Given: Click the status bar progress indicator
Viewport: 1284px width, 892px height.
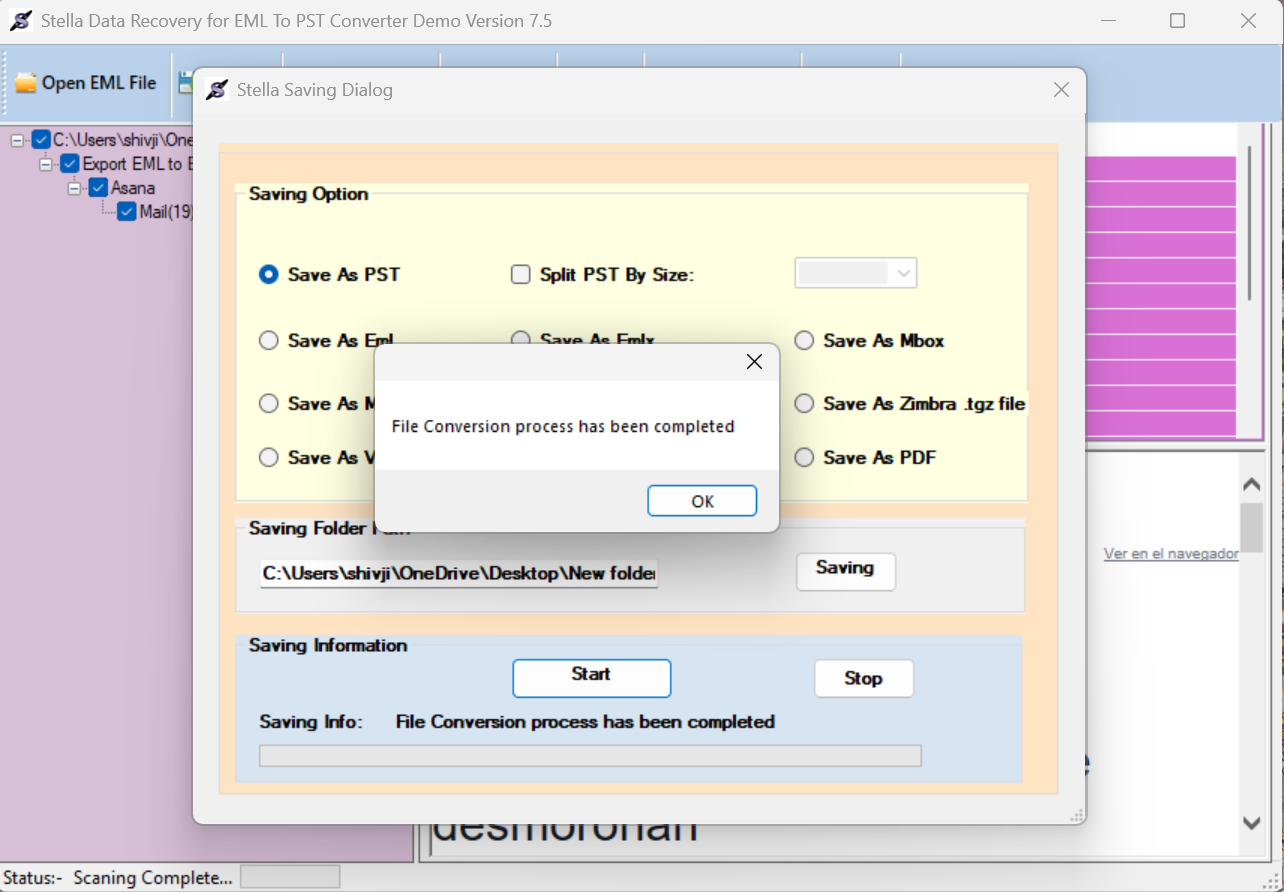Looking at the screenshot, I should pyautogui.click(x=290, y=877).
